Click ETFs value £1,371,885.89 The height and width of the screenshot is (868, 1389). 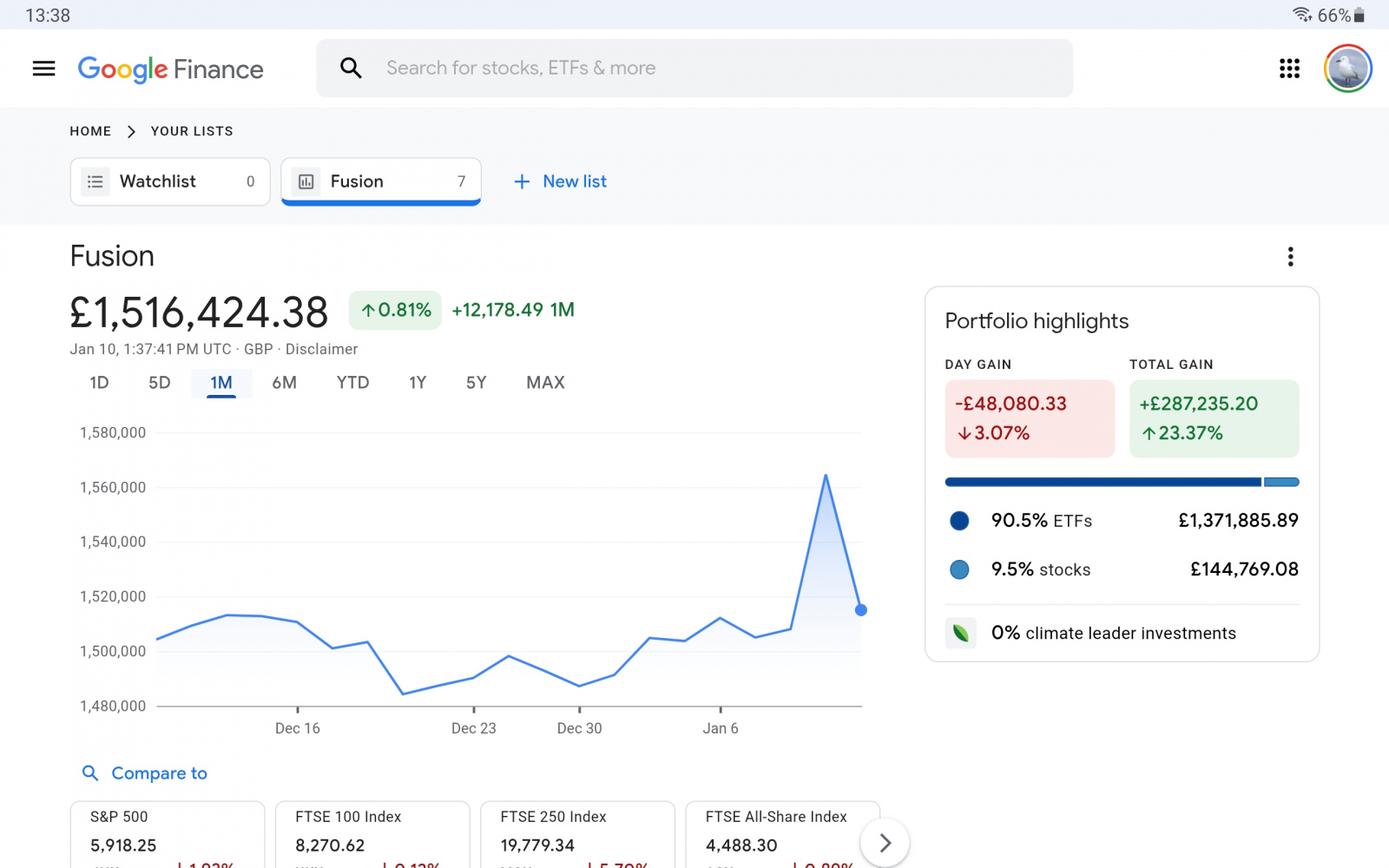pyautogui.click(x=1238, y=521)
